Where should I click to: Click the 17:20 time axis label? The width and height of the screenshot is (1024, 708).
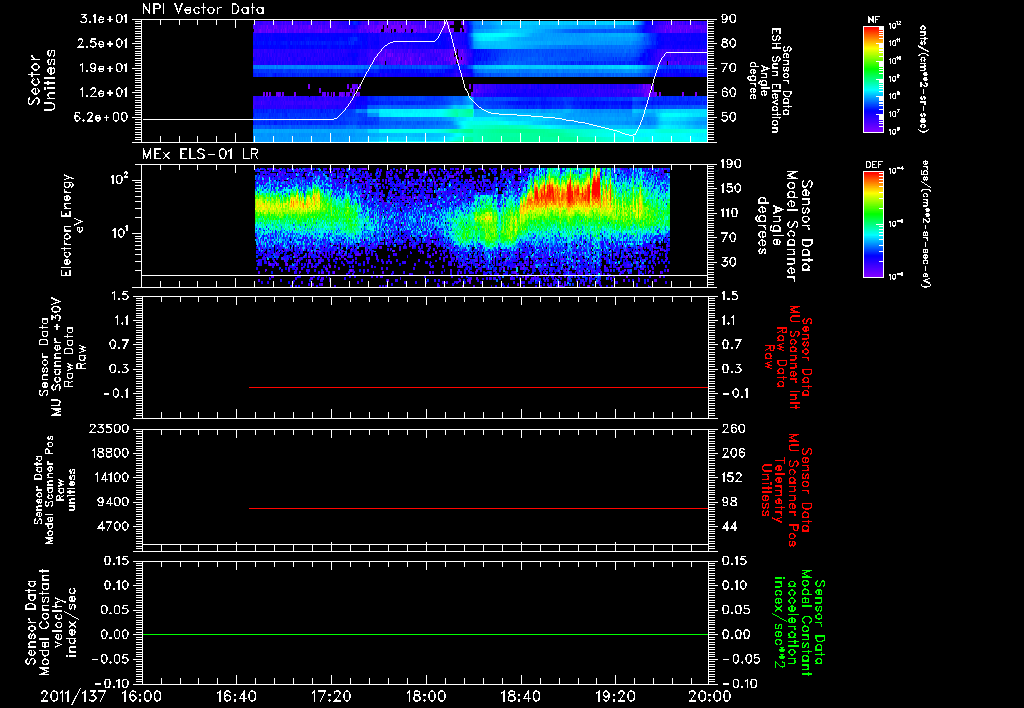(x=331, y=696)
